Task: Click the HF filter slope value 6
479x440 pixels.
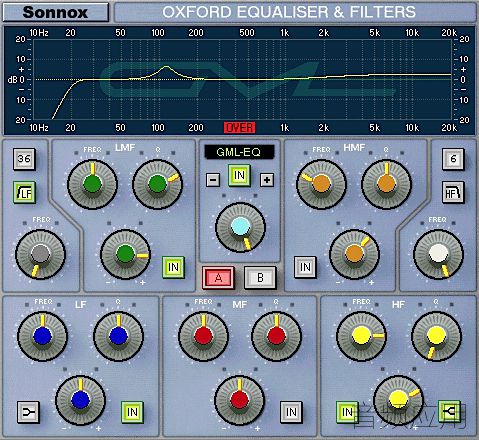Action: tap(453, 159)
